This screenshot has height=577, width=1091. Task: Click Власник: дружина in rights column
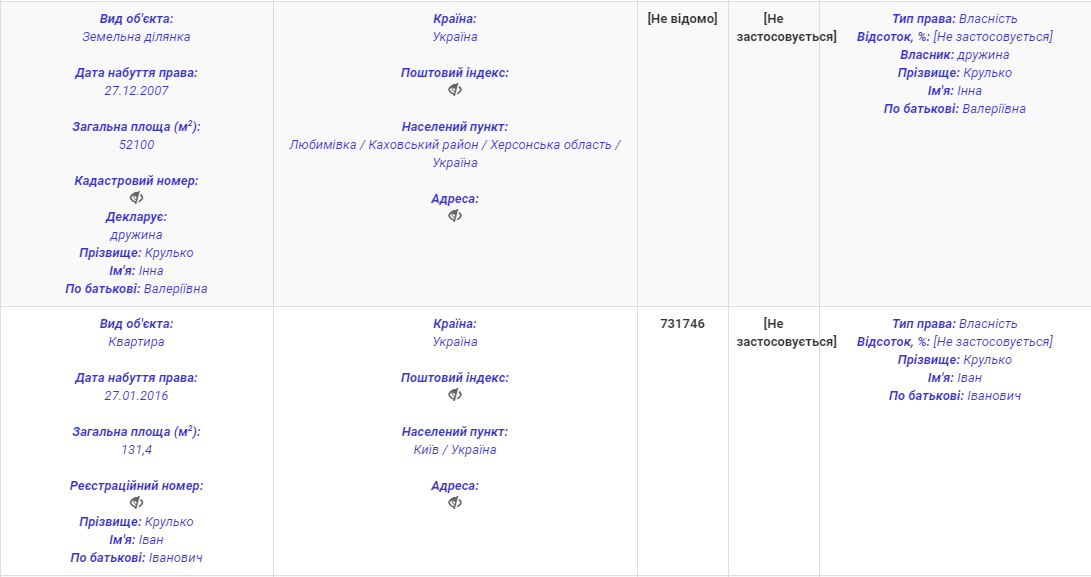[954, 55]
